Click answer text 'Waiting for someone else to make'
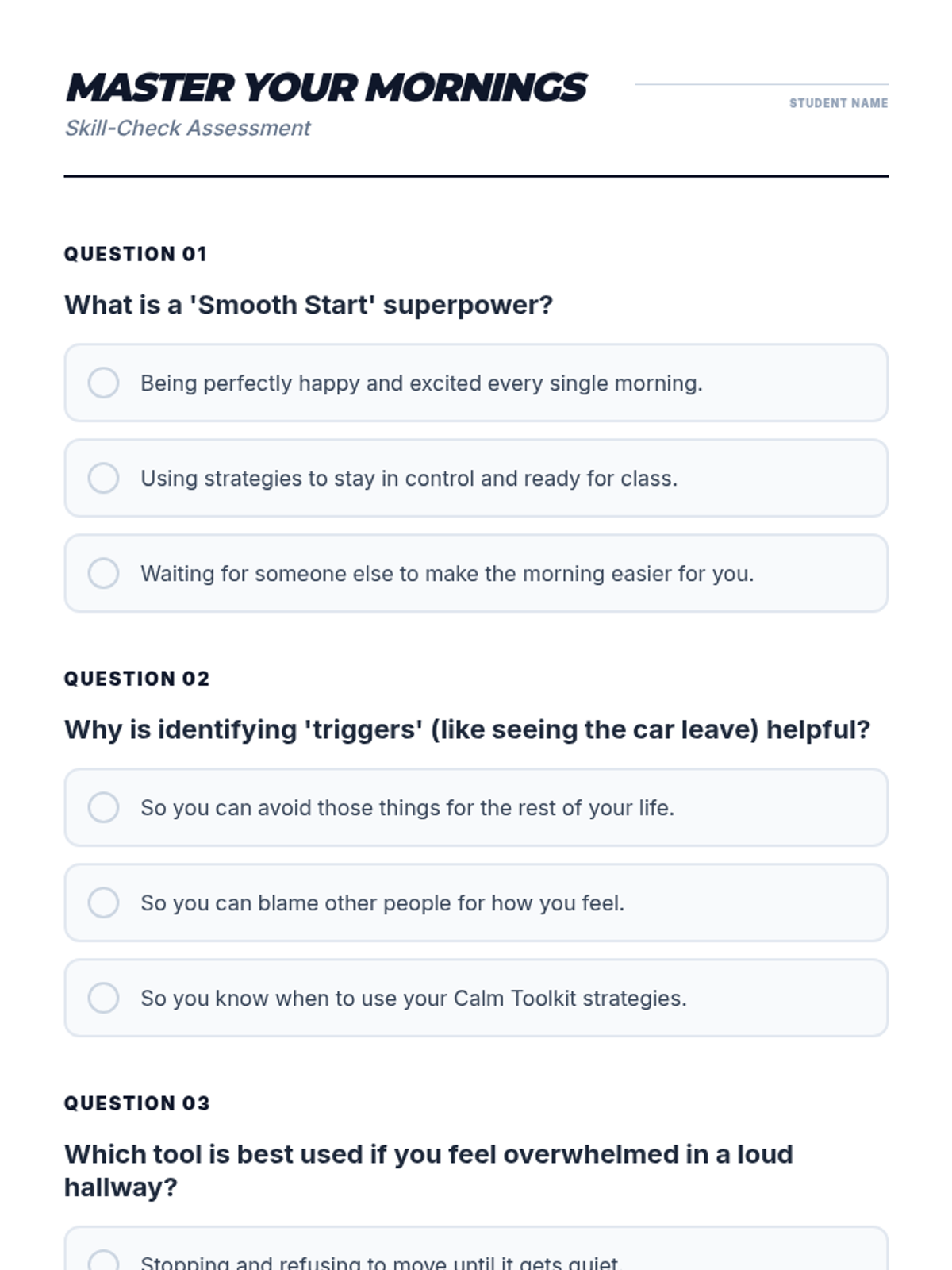Screen dimensions: 952x1270 447,574
